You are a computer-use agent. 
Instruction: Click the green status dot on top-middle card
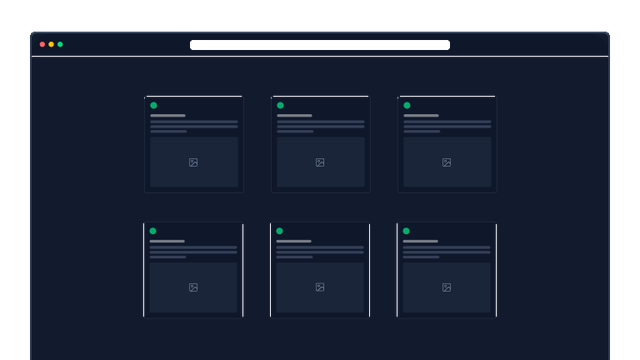click(280, 105)
